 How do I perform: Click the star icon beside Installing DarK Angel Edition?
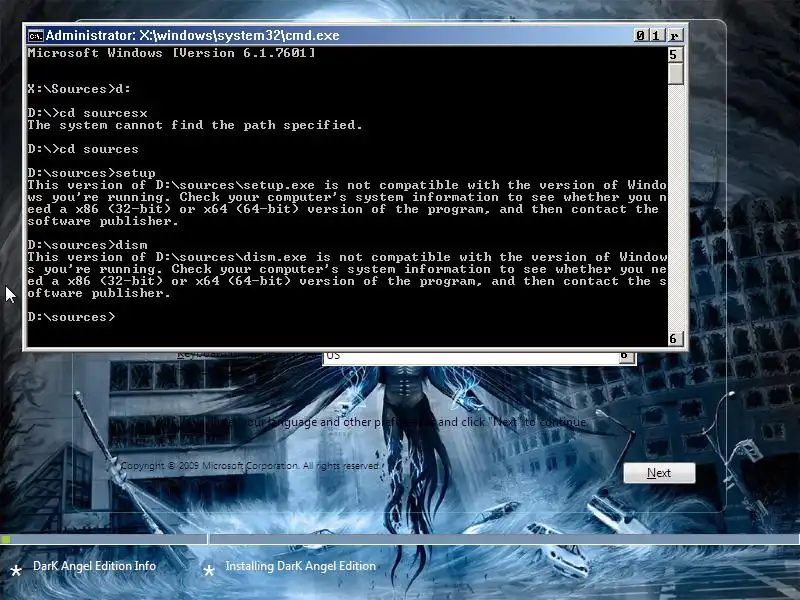[209, 571]
